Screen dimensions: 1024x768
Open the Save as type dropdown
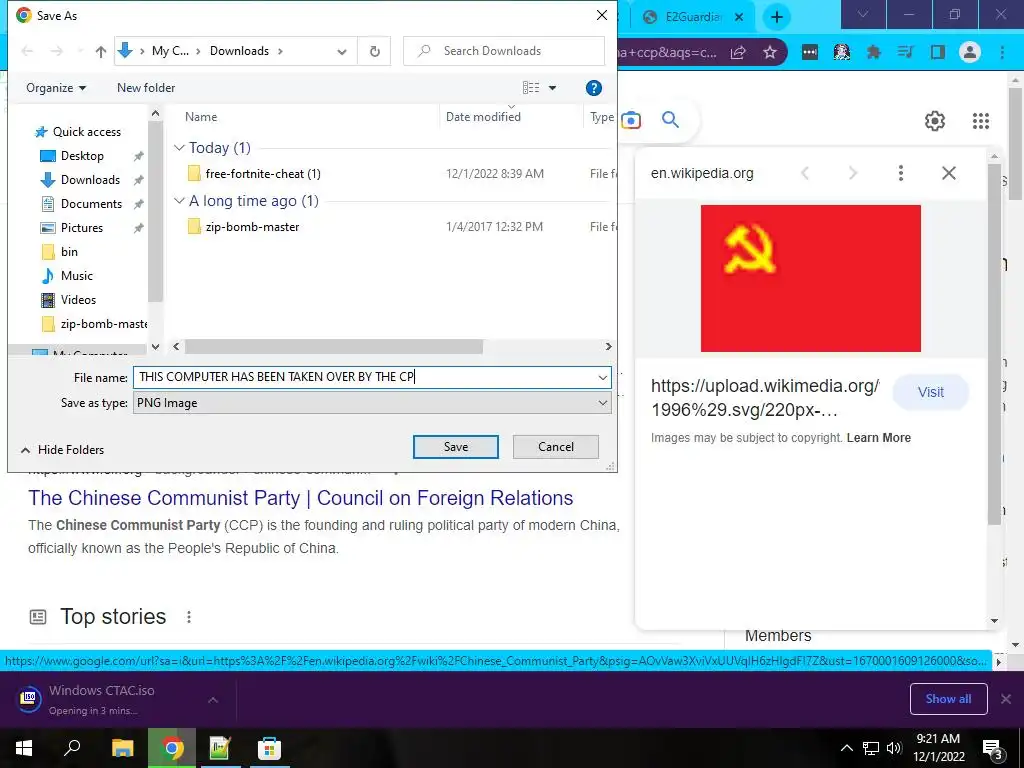[x=372, y=403]
